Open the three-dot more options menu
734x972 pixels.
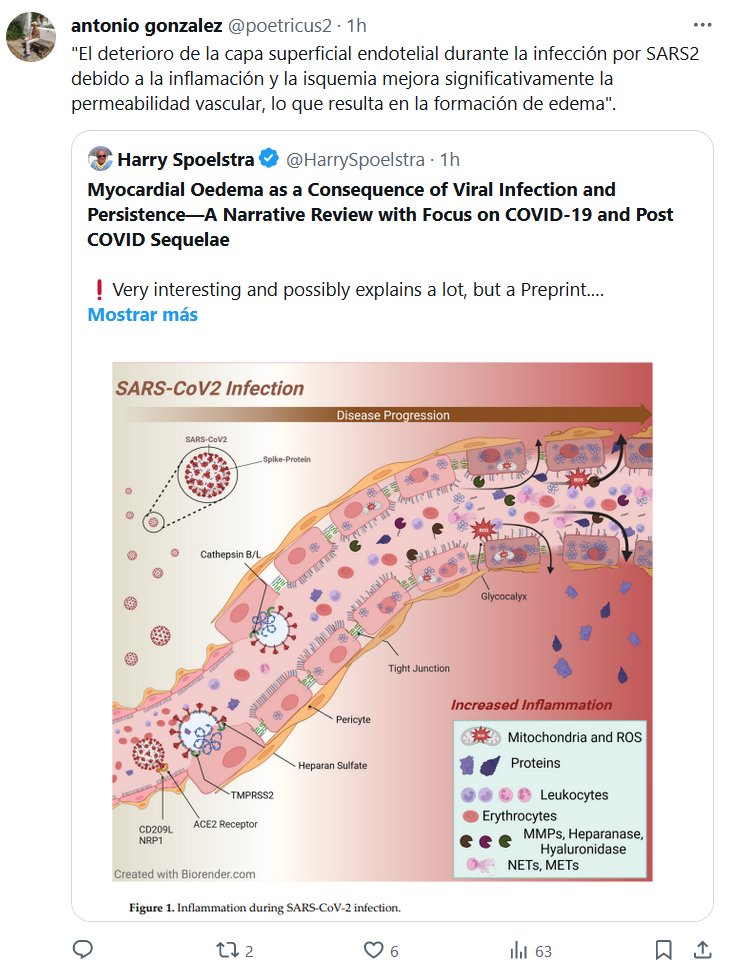tap(703, 25)
